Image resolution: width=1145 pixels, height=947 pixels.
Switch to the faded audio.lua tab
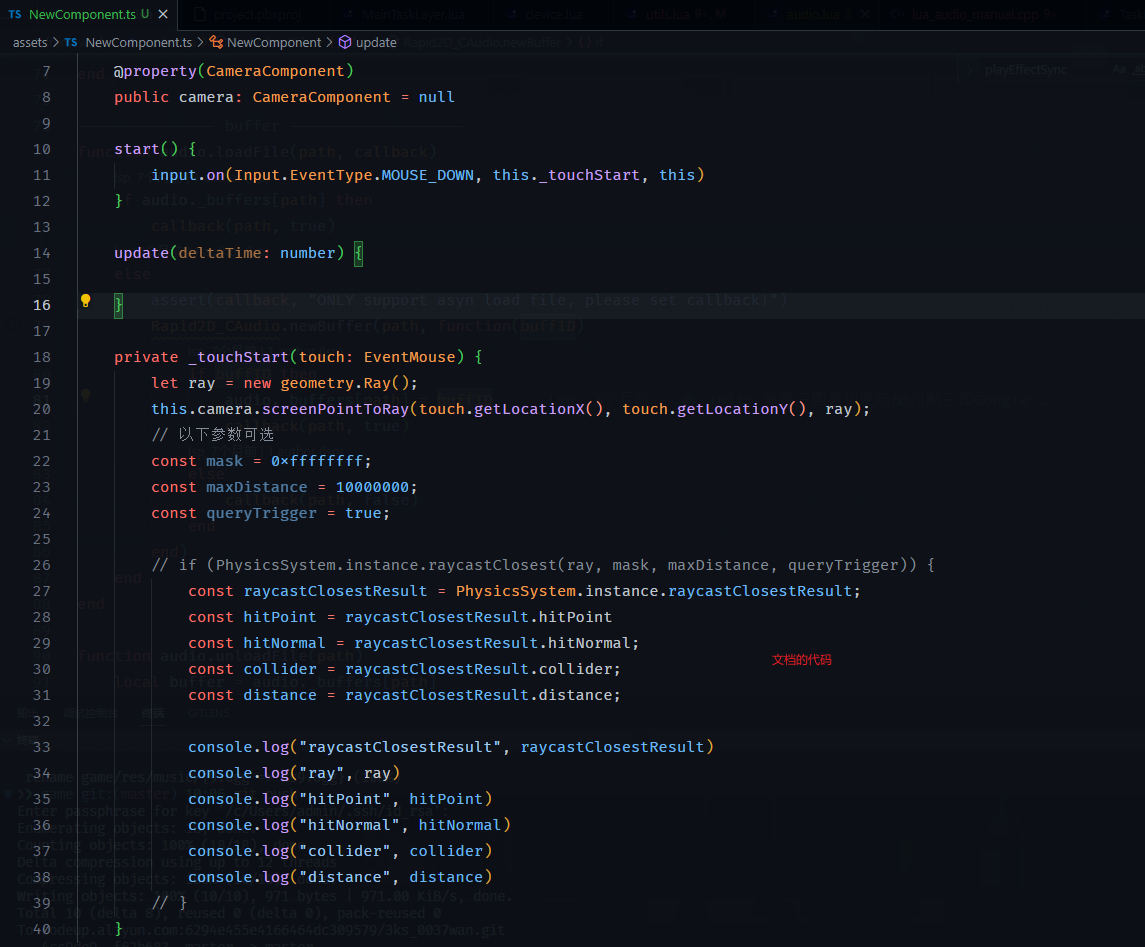813,14
